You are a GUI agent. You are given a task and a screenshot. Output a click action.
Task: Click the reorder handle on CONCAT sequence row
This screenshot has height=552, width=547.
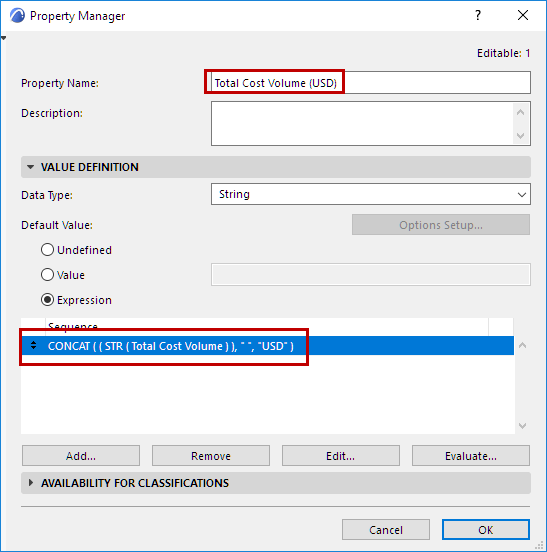coord(33,345)
